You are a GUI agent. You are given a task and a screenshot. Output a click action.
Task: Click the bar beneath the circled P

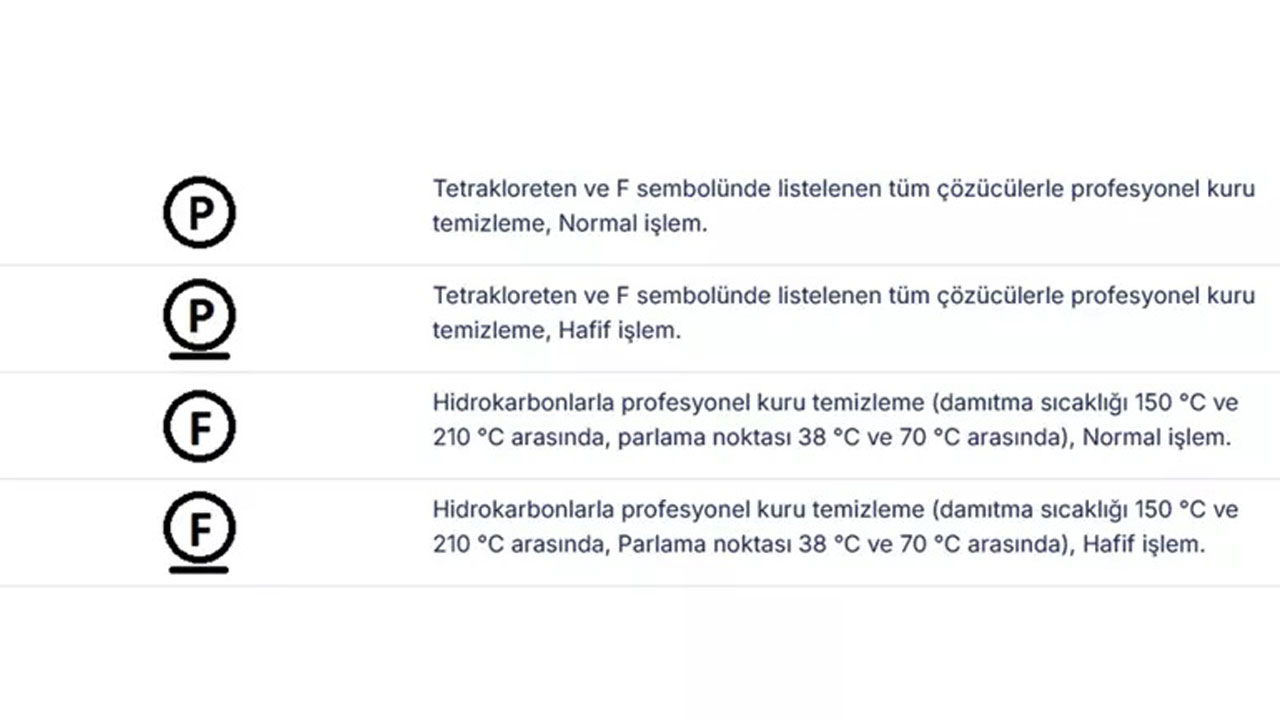(x=199, y=355)
